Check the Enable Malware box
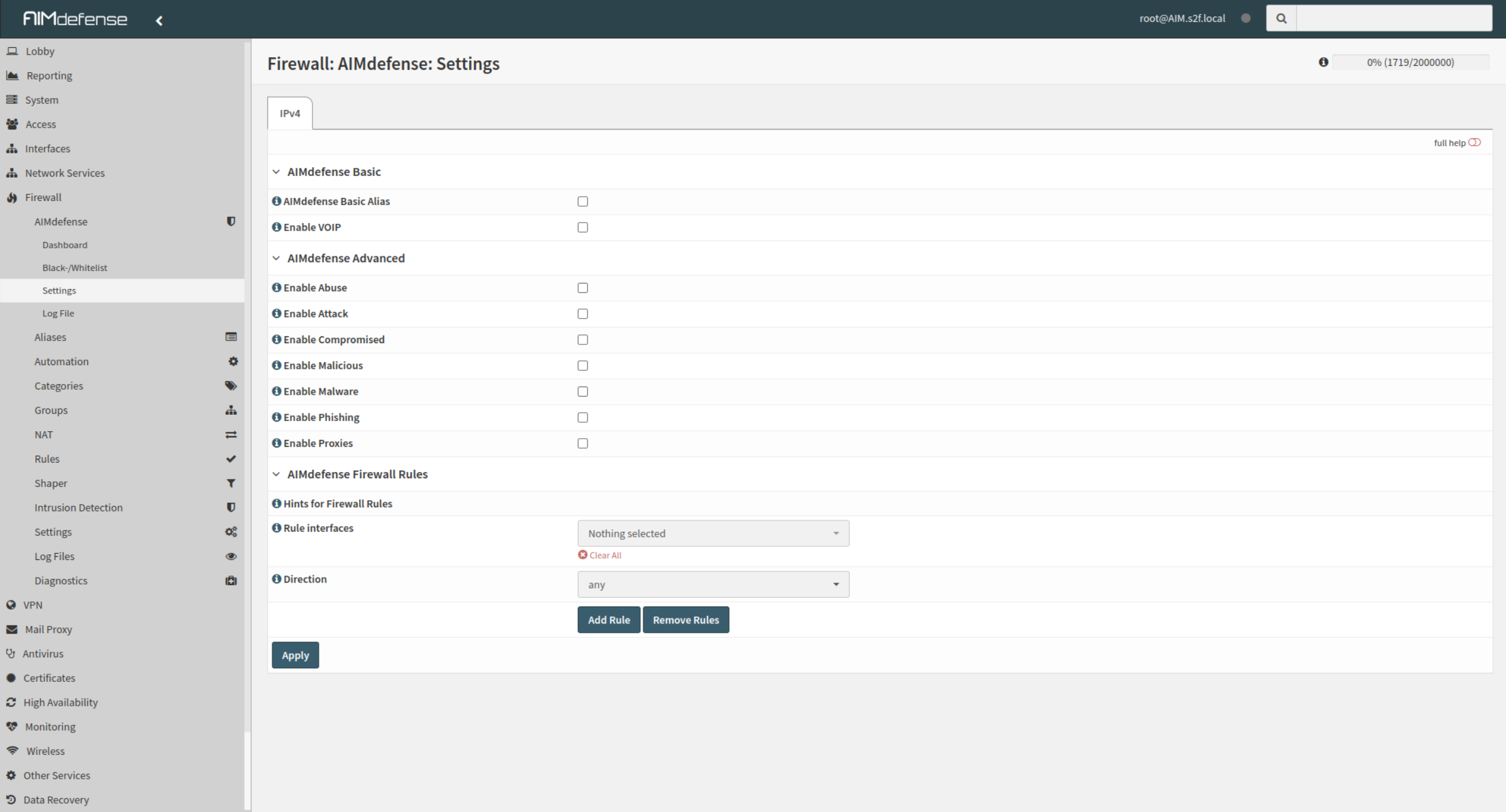The image size is (1506, 812). tap(583, 392)
